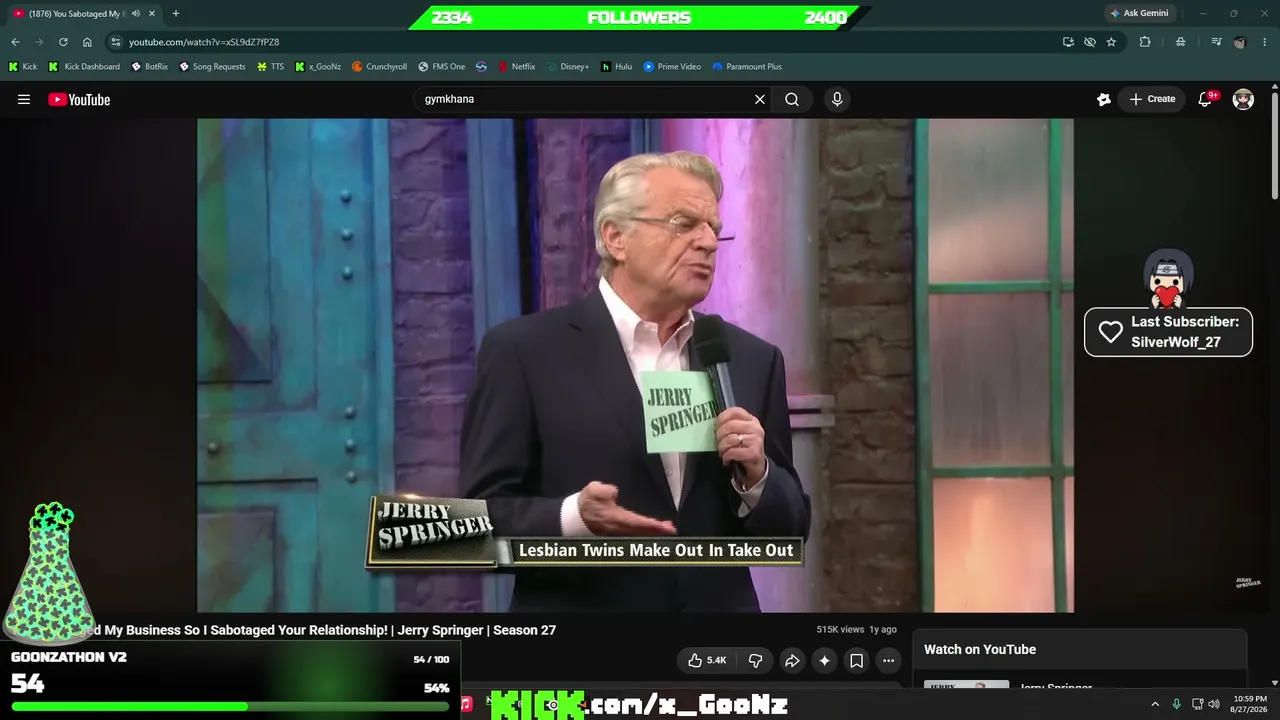The image size is (1280, 720).
Task: Dislike the Jerry Springer video
Action: click(756, 660)
